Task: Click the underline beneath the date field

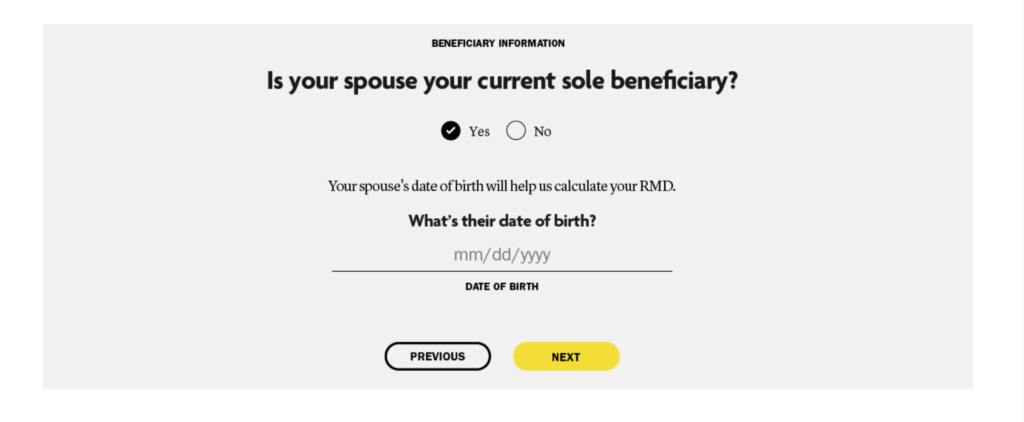Action: pos(502,271)
